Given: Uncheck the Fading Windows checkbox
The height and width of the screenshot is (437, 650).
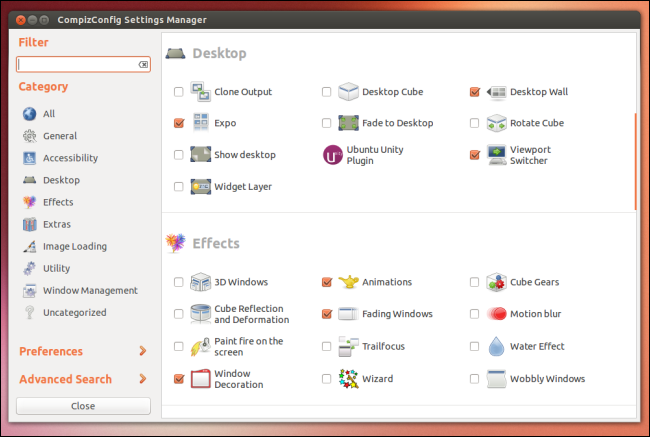Looking at the screenshot, I should point(327,314).
